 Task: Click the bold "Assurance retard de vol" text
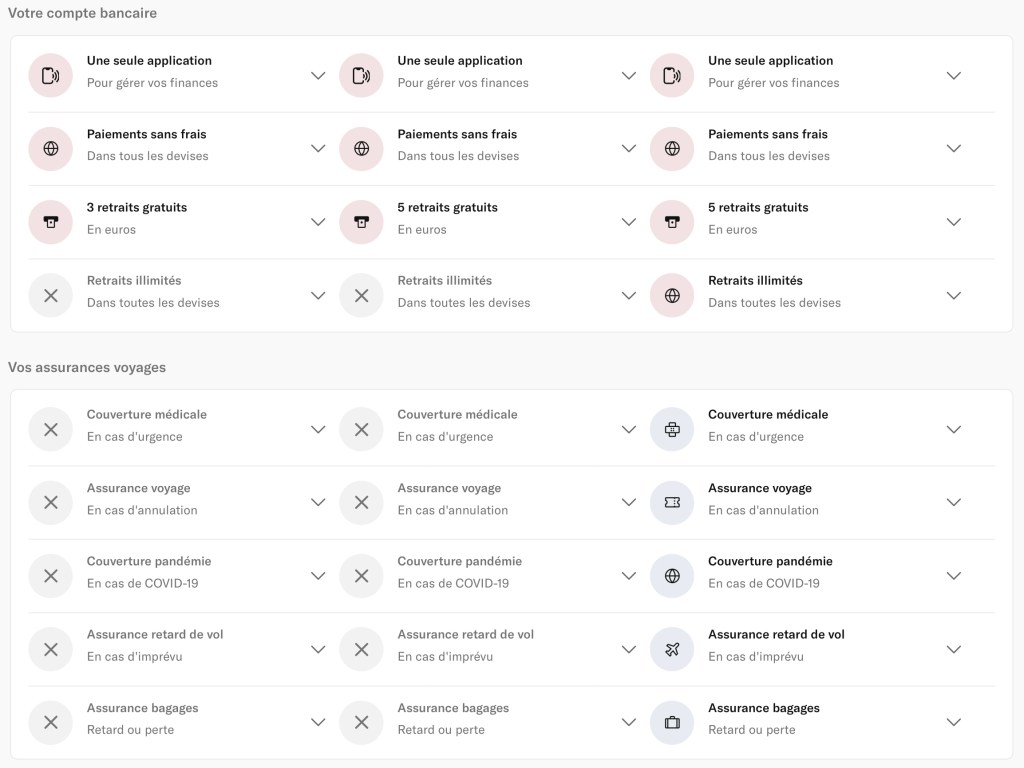pos(776,634)
